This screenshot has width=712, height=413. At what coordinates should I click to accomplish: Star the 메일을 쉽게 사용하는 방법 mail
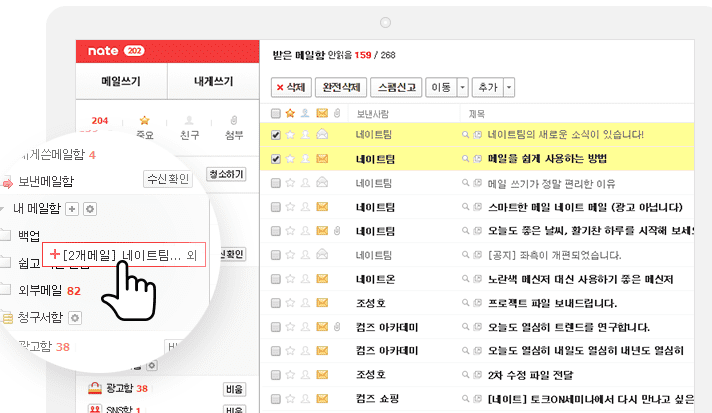[x=290, y=158]
